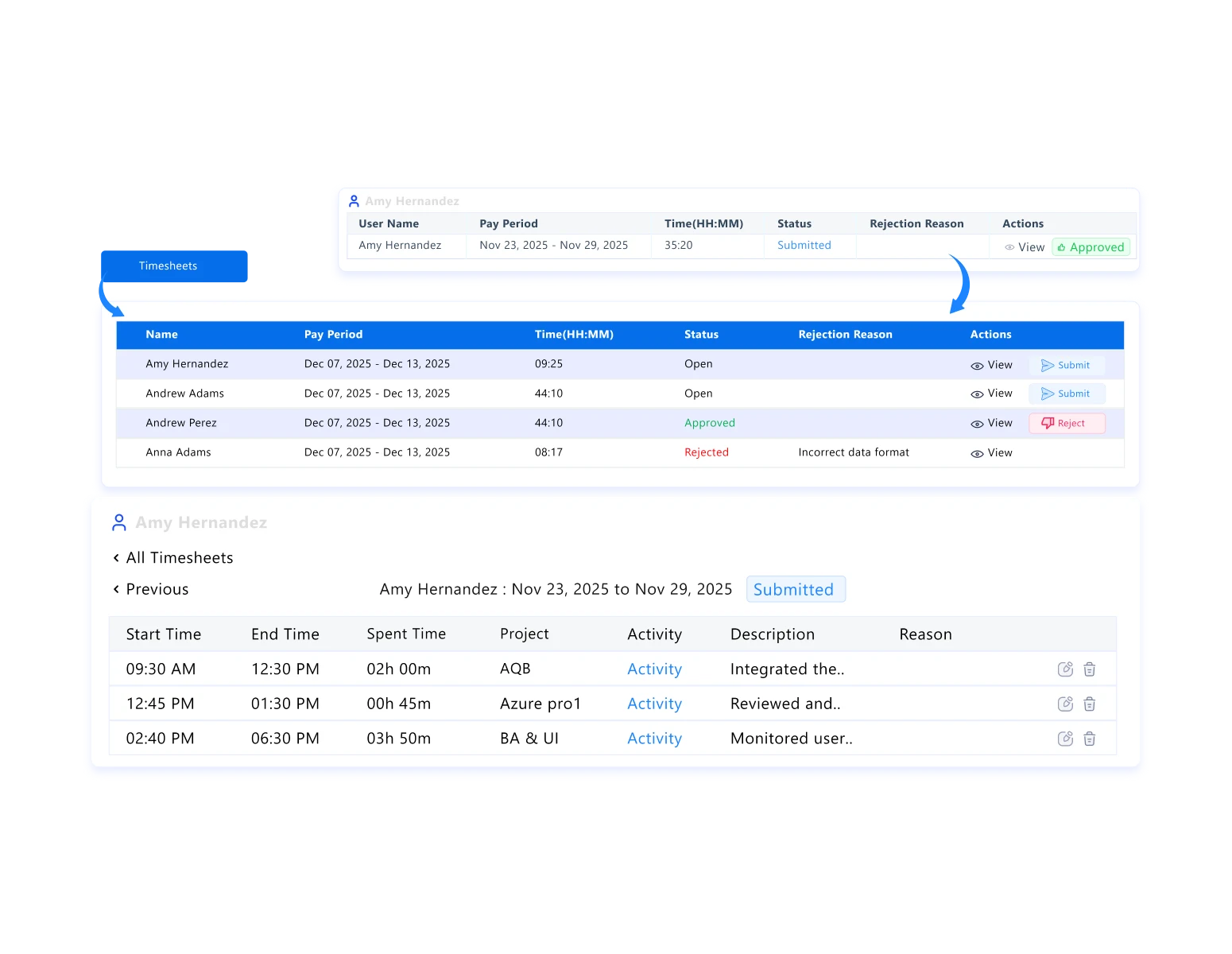Click the trash icon on the BA & UI row
Image resolution: width=1232 pixels, height=954 pixels.
(1090, 739)
